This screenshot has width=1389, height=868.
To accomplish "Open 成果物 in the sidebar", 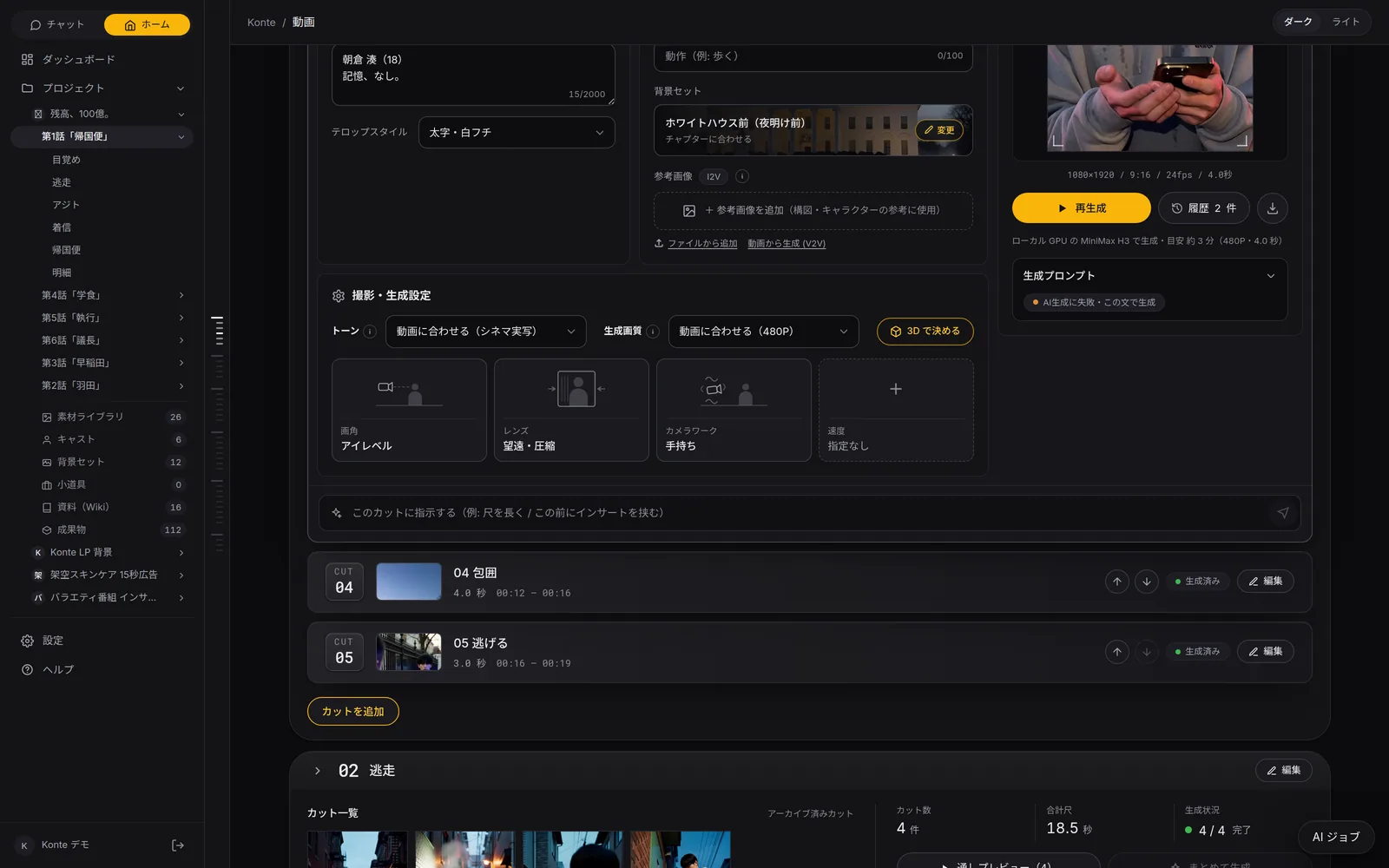I will 112,529.
